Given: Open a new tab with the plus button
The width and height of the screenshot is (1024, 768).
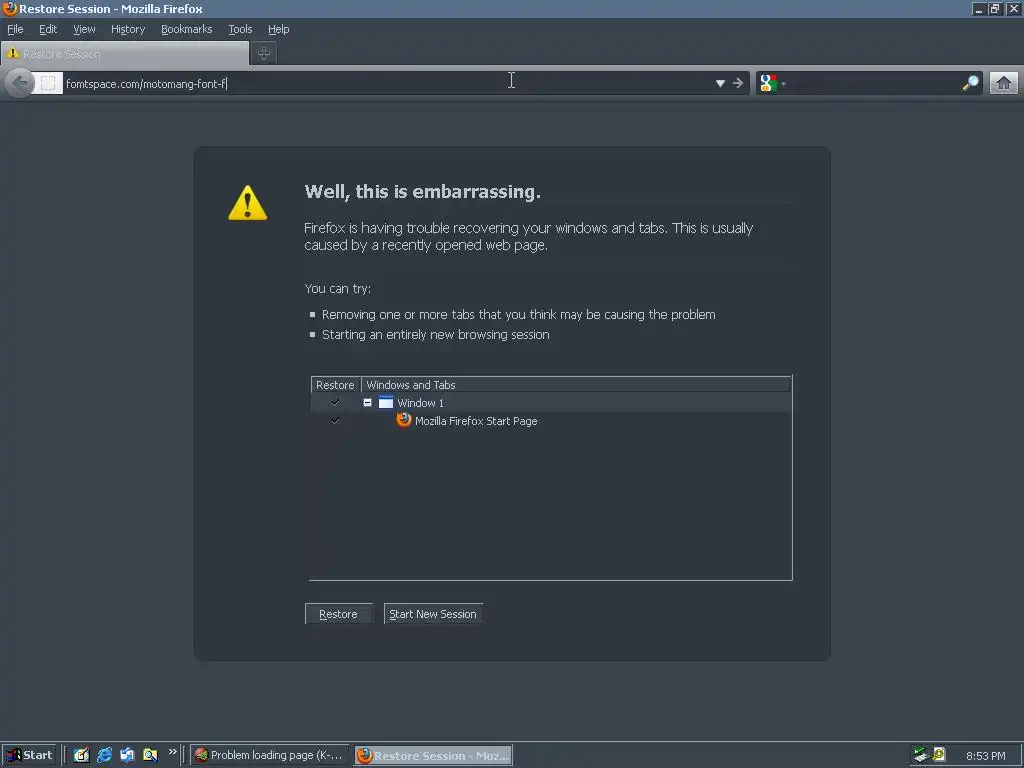Looking at the screenshot, I should [264, 54].
